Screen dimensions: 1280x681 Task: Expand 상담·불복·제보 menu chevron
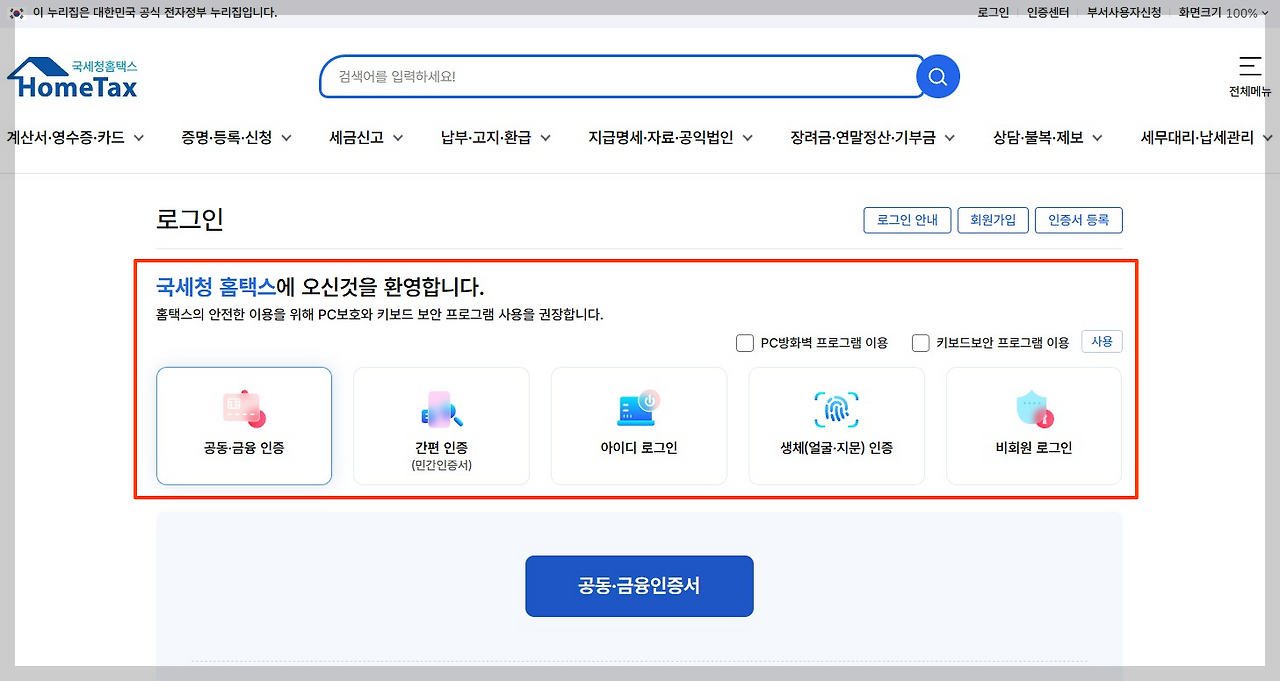tap(1097, 138)
